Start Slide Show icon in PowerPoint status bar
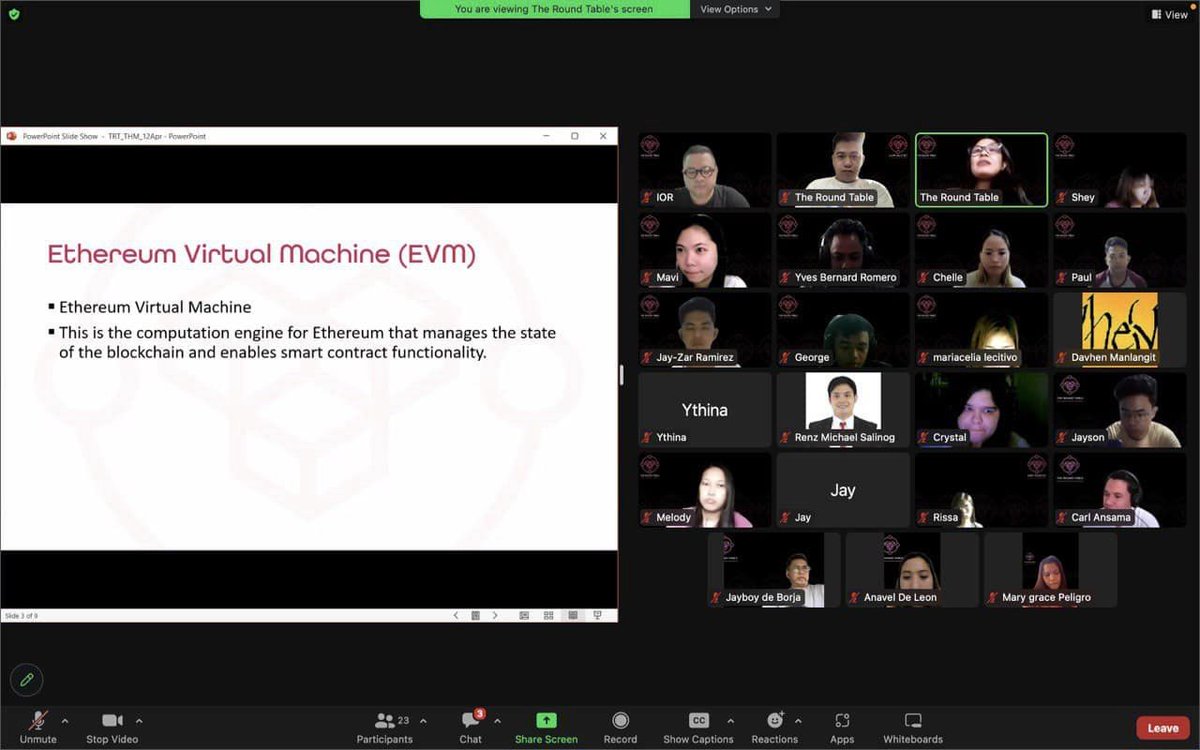The height and width of the screenshot is (750, 1200). 597,616
